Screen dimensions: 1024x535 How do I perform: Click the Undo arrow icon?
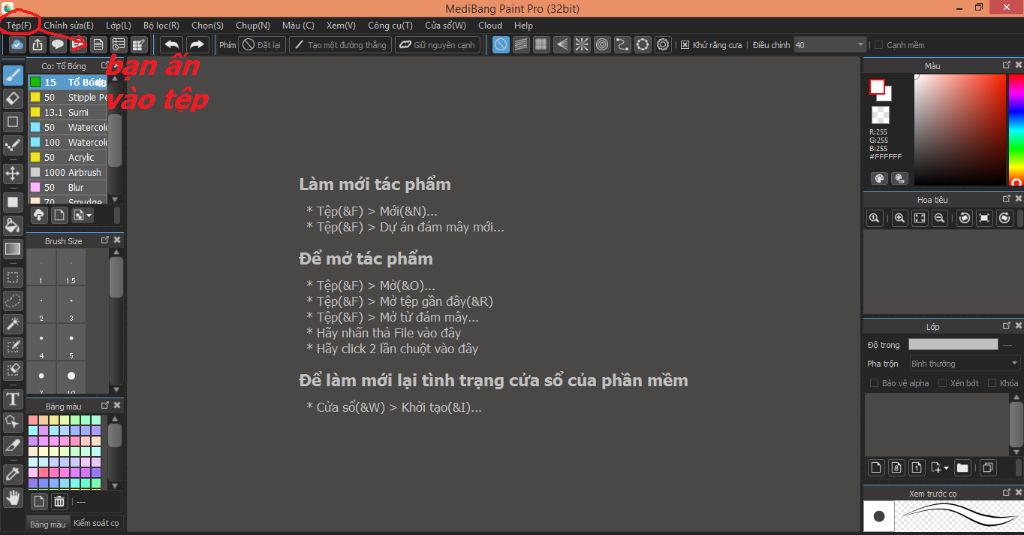(x=172, y=44)
